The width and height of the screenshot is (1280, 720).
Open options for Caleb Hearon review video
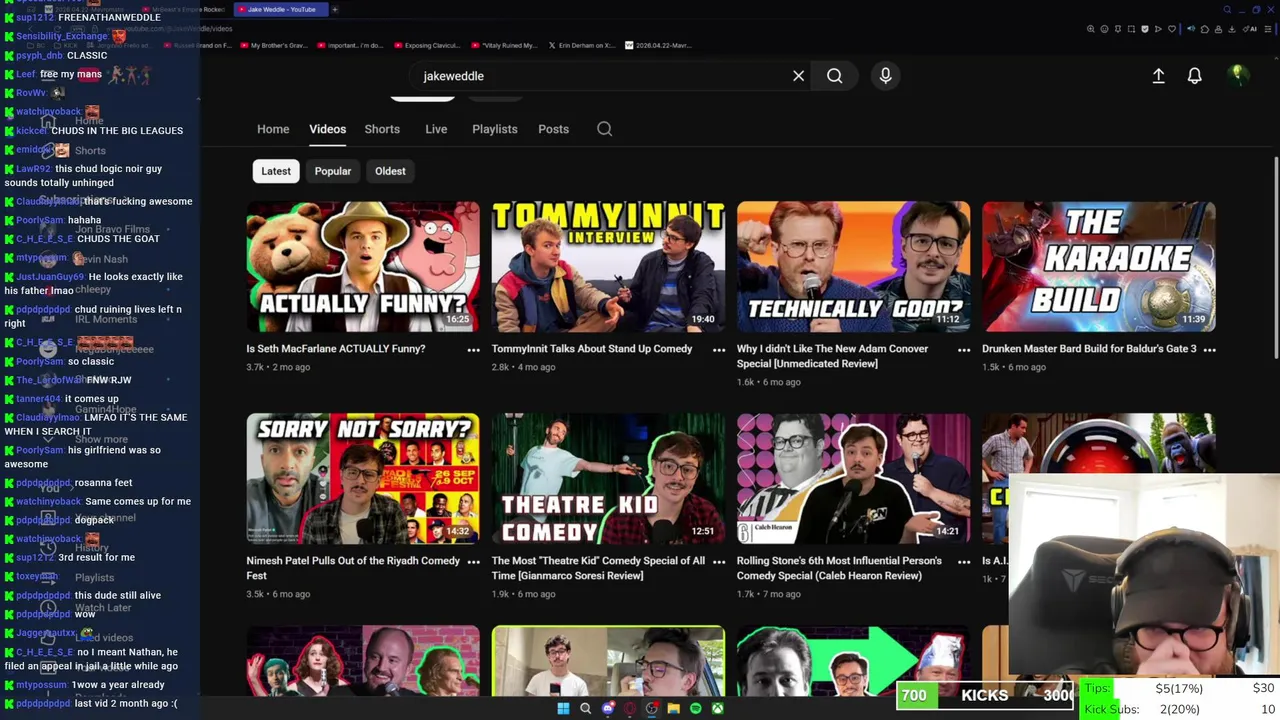(x=964, y=562)
